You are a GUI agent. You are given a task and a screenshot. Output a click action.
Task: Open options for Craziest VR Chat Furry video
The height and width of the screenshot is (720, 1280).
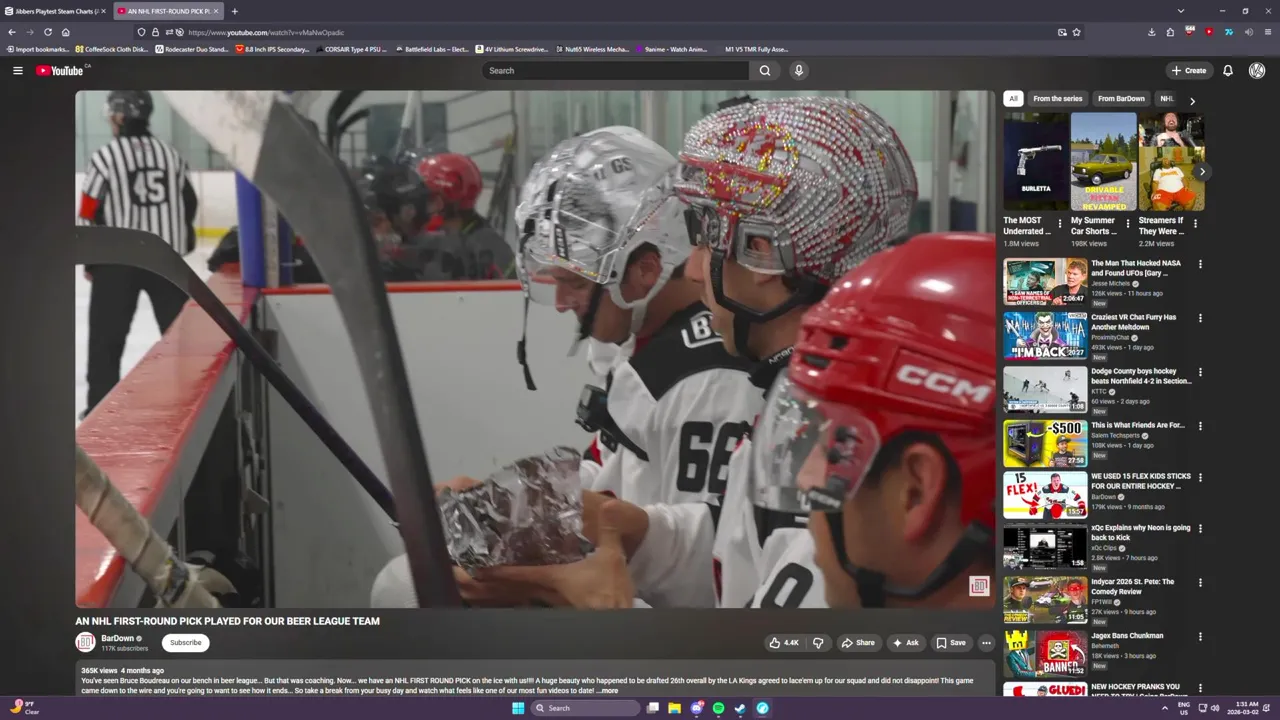(1200, 319)
